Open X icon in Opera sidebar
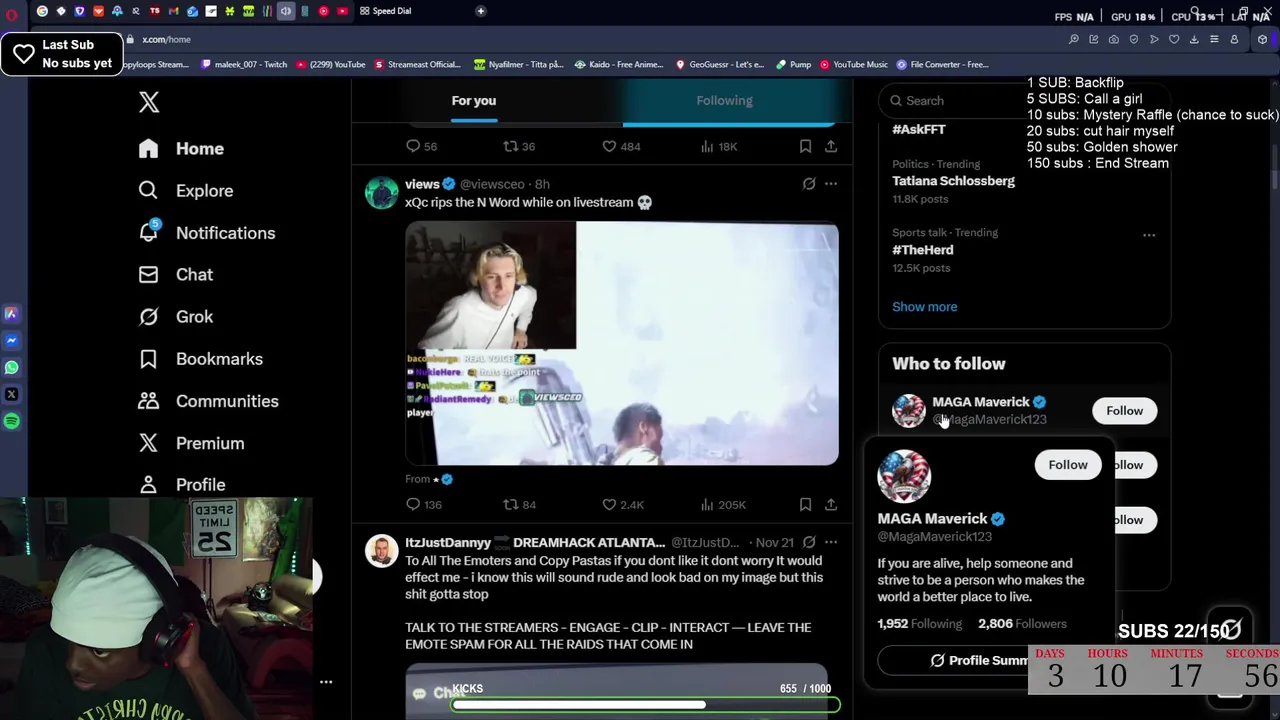1280x720 pixels. (12, 394)
